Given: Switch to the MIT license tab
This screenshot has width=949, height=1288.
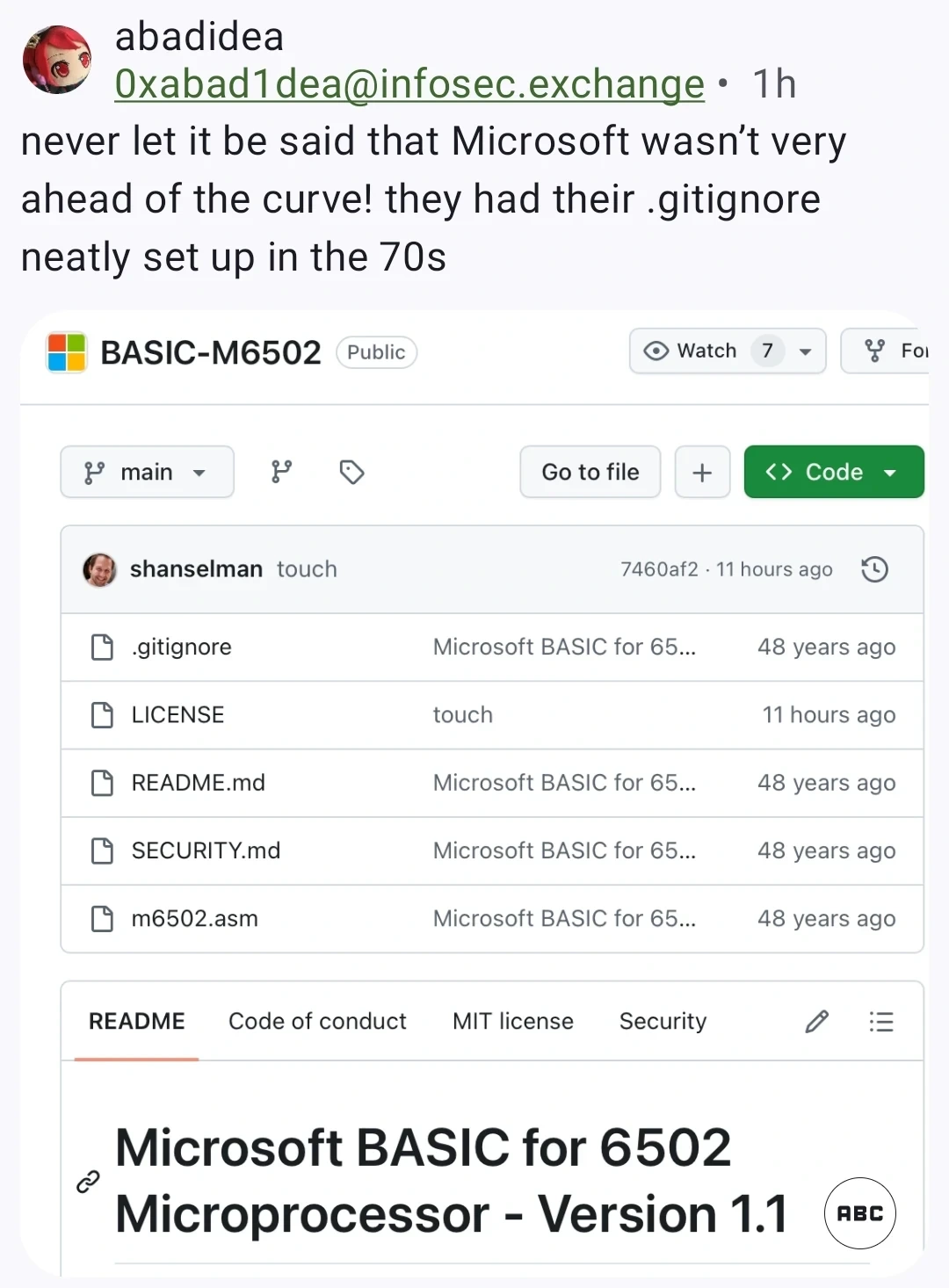Looking at the screenshot, I should pyautogui.click(x=513, y=1021).
